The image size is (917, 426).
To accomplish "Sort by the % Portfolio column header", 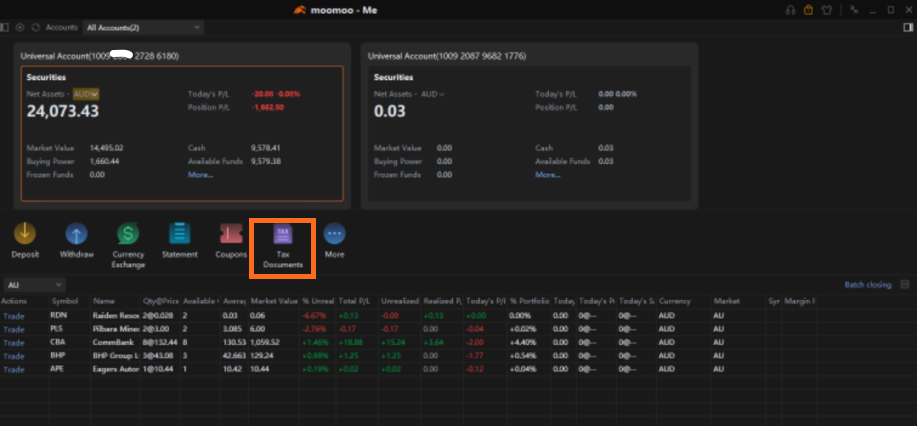I will coord(529,301).
